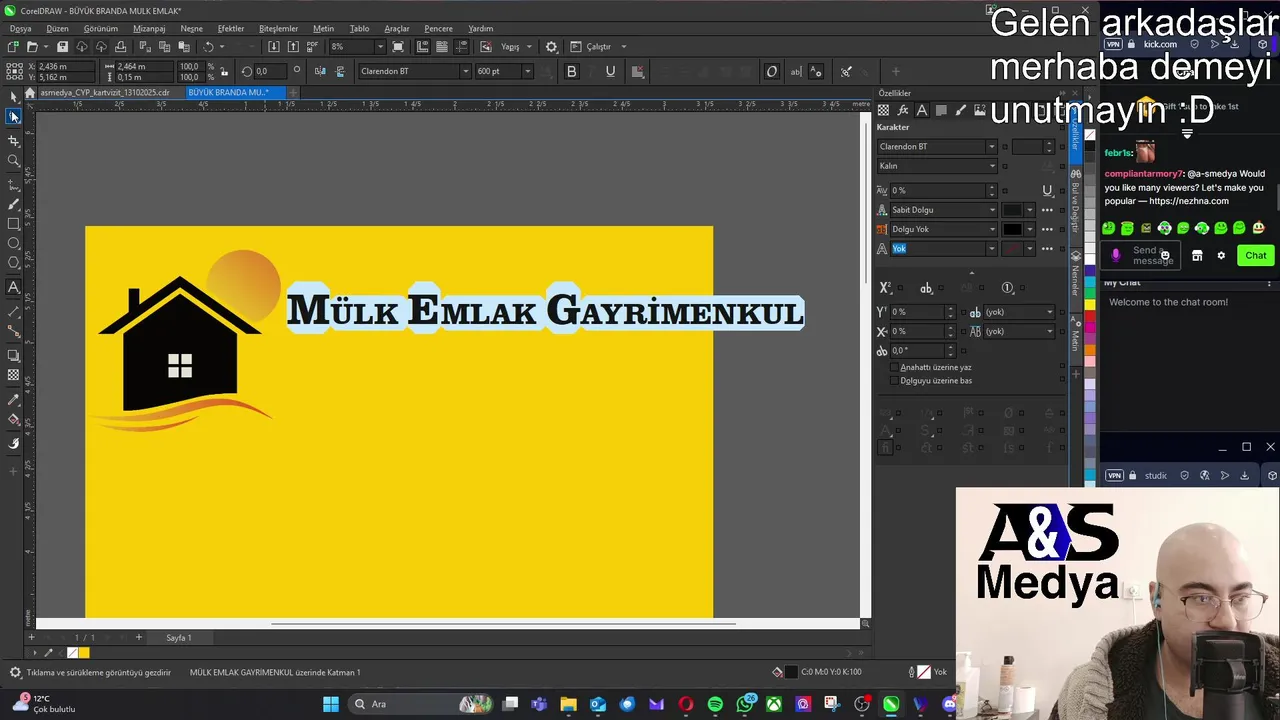Image resolution: width=1280 pixels, height=720 pixels.
Task: Open WhatsApp from the taskbar
Action: [745, 704]
